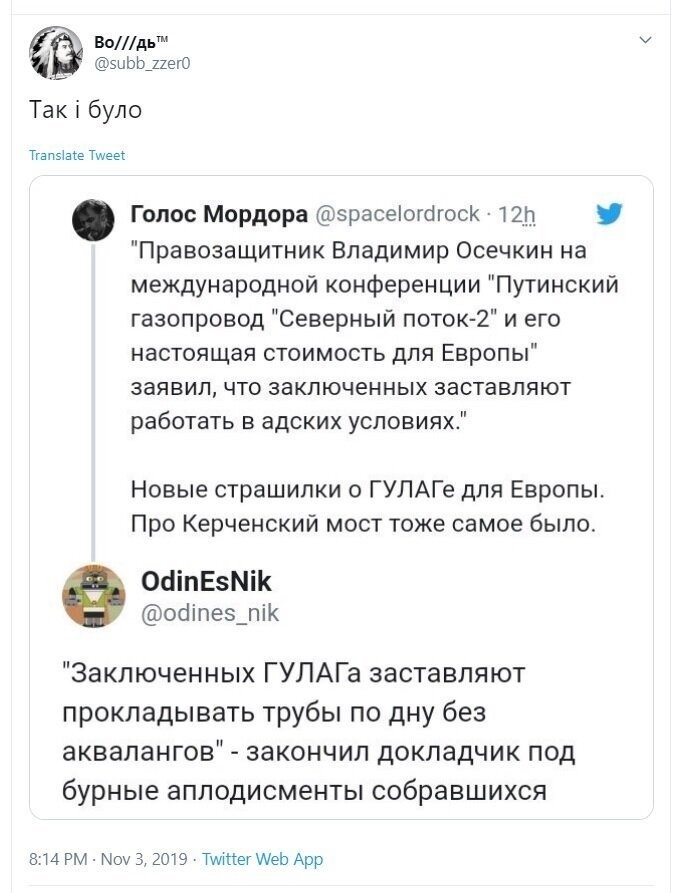
Task: Click the Голос Мордора avatar
Action: click(93, 220)
